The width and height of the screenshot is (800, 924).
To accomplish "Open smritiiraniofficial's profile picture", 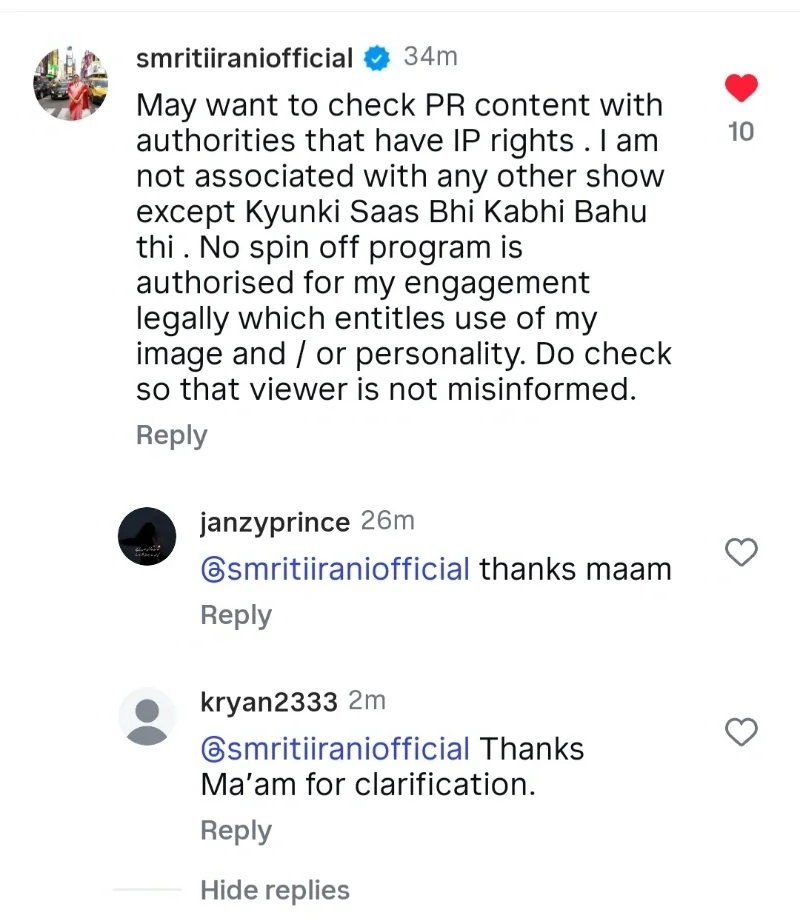I will pyautogui.click(x=70, y=82).
